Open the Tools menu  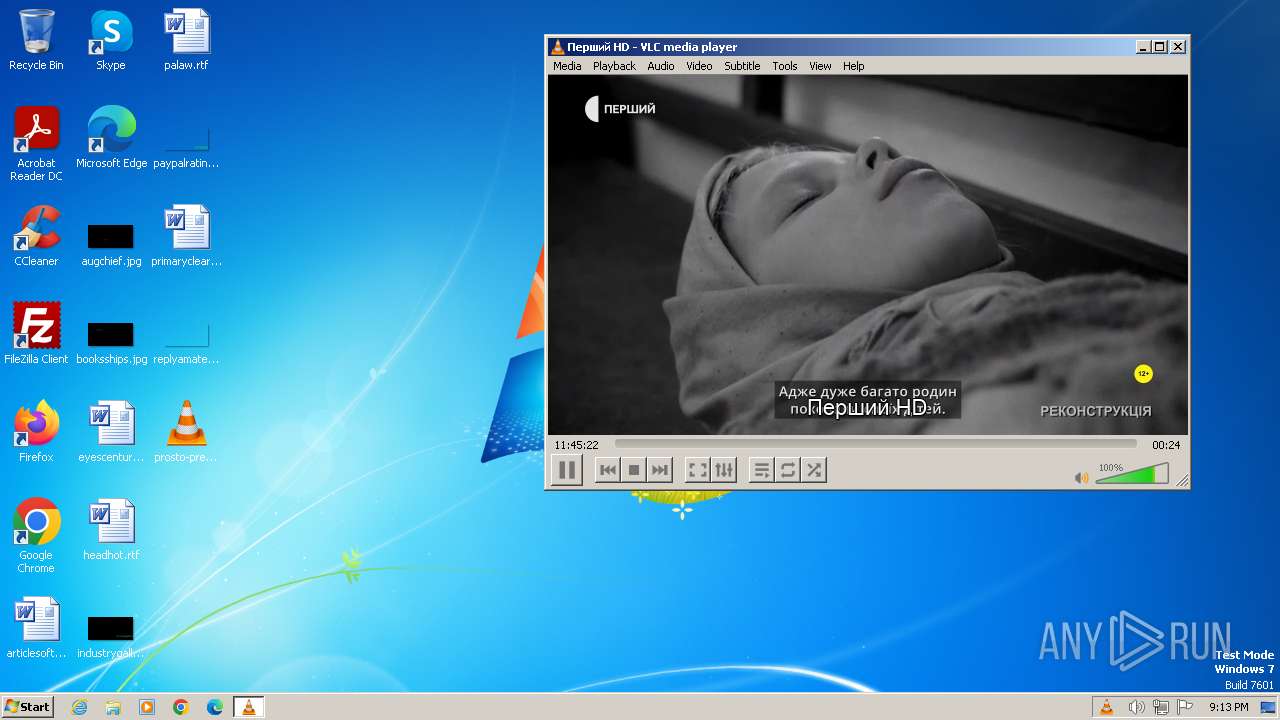(785, 66)
